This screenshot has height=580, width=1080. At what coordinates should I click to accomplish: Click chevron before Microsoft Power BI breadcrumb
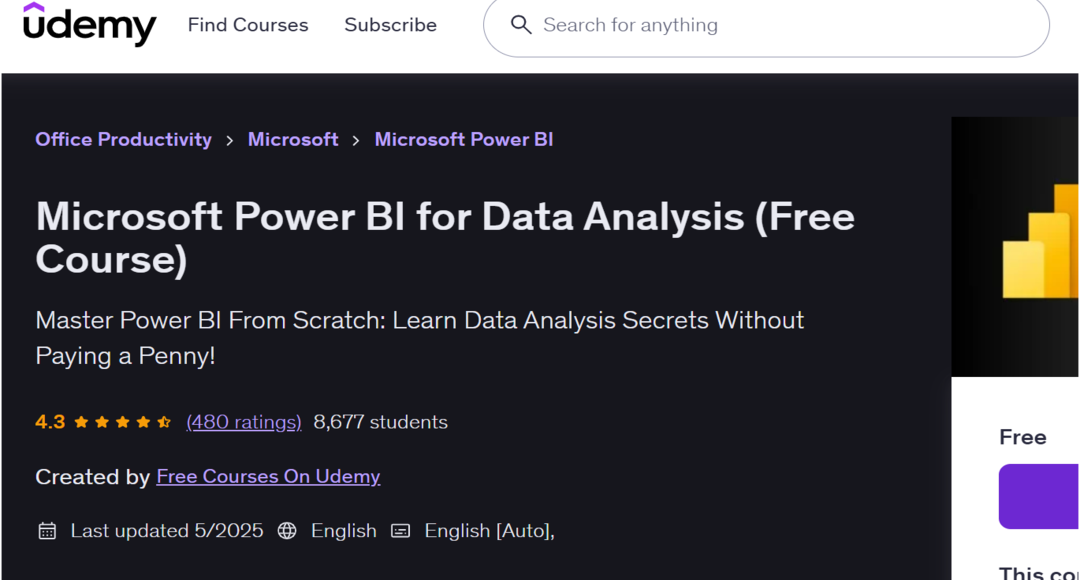(356, 140)
